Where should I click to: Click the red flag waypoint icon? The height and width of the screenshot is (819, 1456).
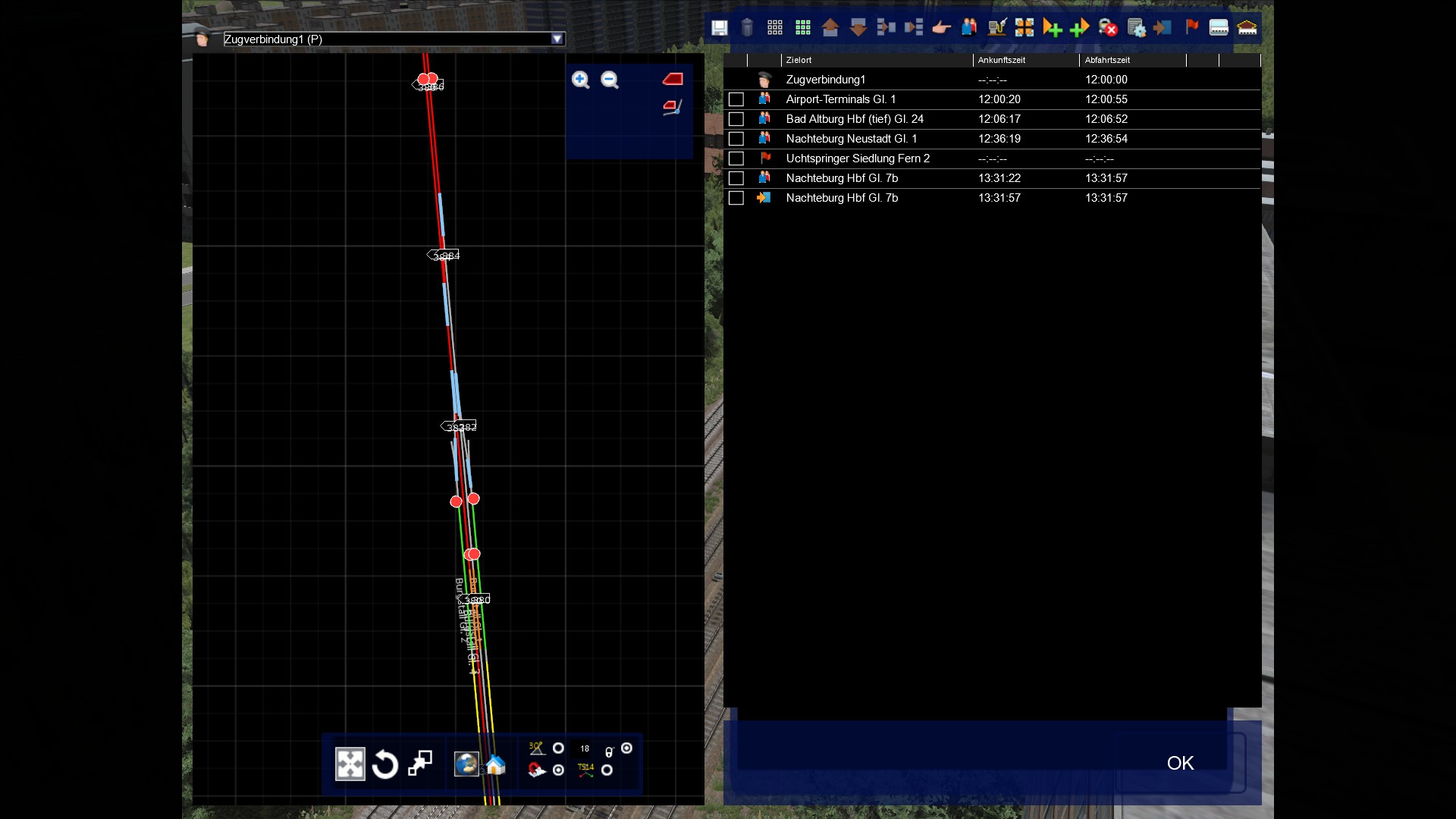tap(1191, 27)
